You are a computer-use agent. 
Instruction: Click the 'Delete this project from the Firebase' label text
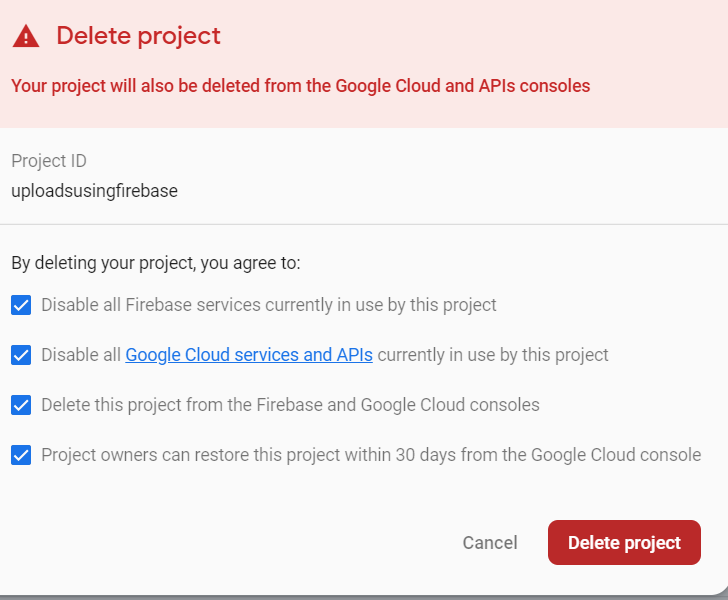pyautogui.click(x=290, y=405)
